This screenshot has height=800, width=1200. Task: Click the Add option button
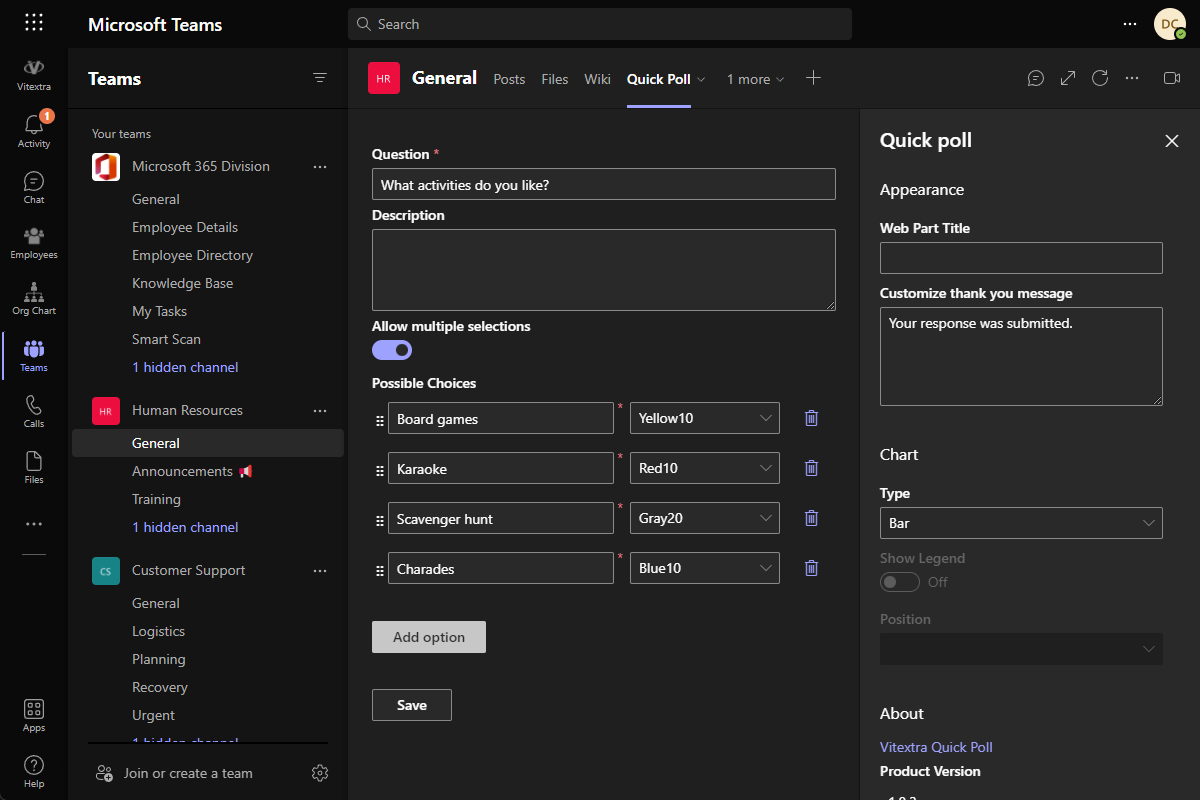429,637
